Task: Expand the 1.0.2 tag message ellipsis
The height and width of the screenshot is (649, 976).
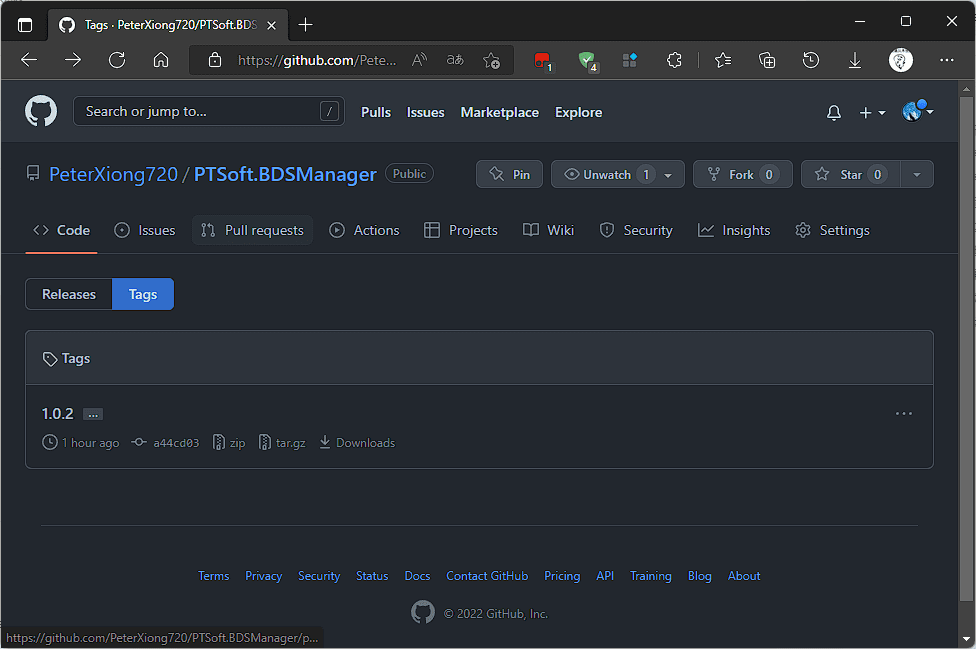Action: pyautogui.click(x=93, y=414)
